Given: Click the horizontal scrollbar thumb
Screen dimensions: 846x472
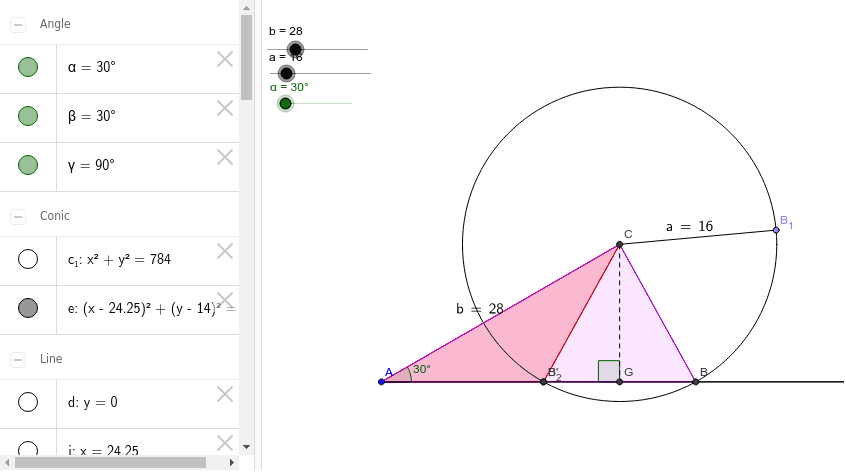Looking at the screenshot, I should (x=110, y=463).
